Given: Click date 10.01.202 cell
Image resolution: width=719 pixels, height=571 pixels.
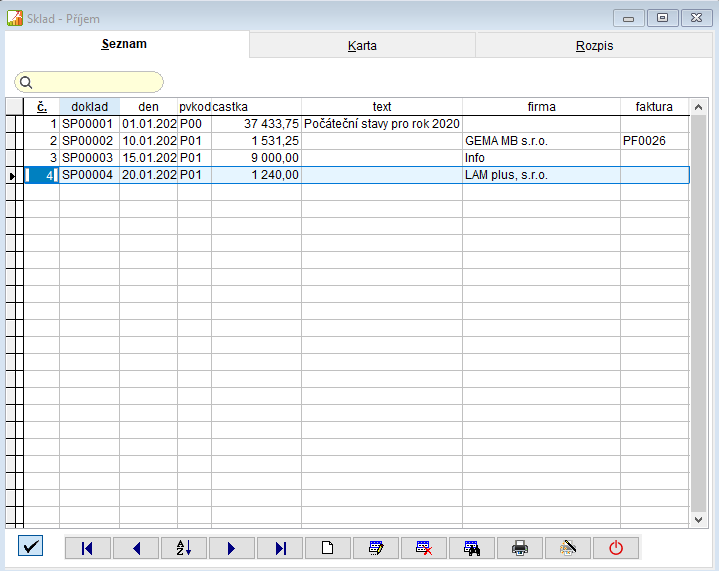Looking at the screenshot, I should tap(149, 141).
